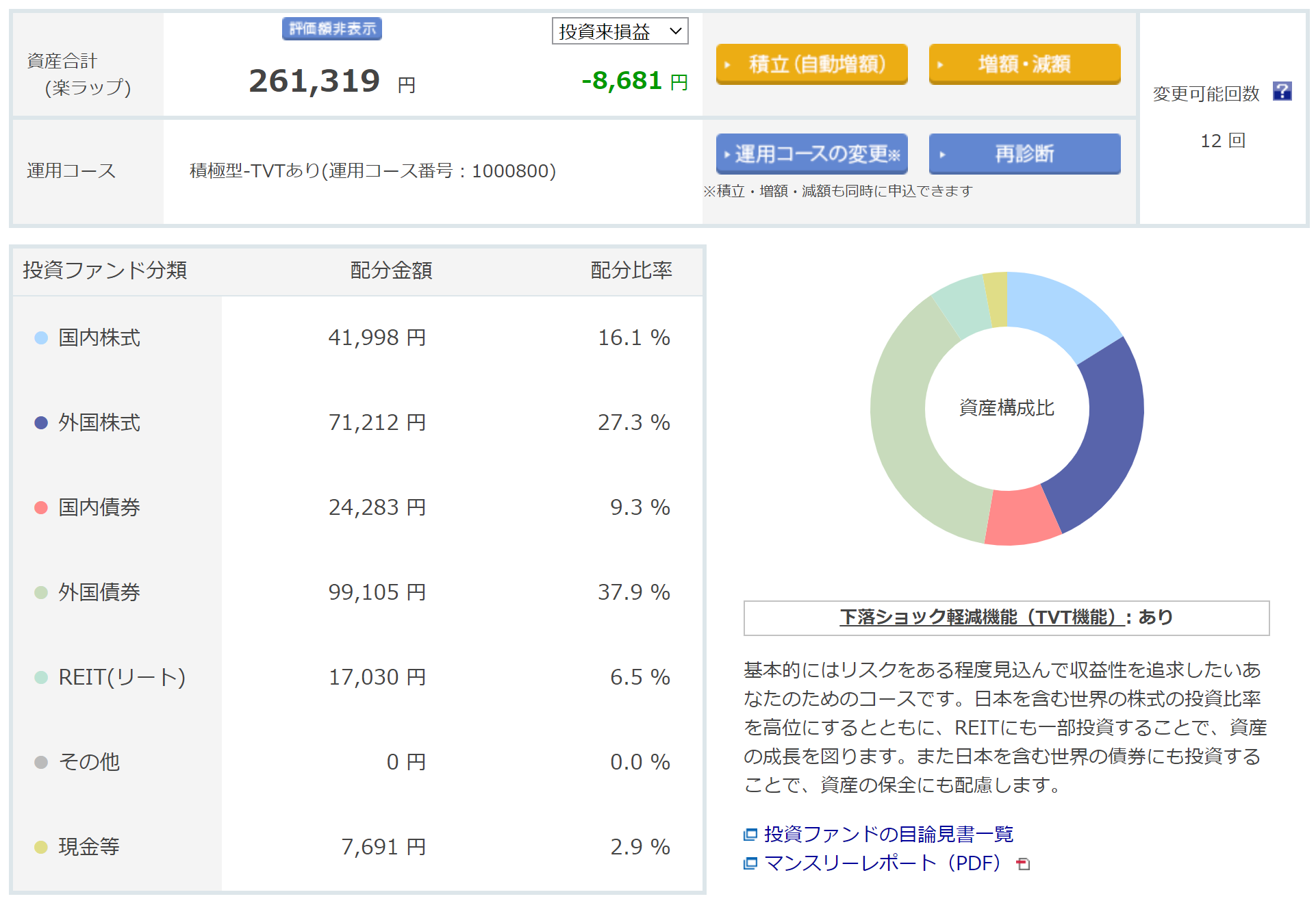Image resolution: width=1316 pixels, height=901 pixels.
Task: Click the PDF icon beside マンスリーレポート
Action: 1023,864
